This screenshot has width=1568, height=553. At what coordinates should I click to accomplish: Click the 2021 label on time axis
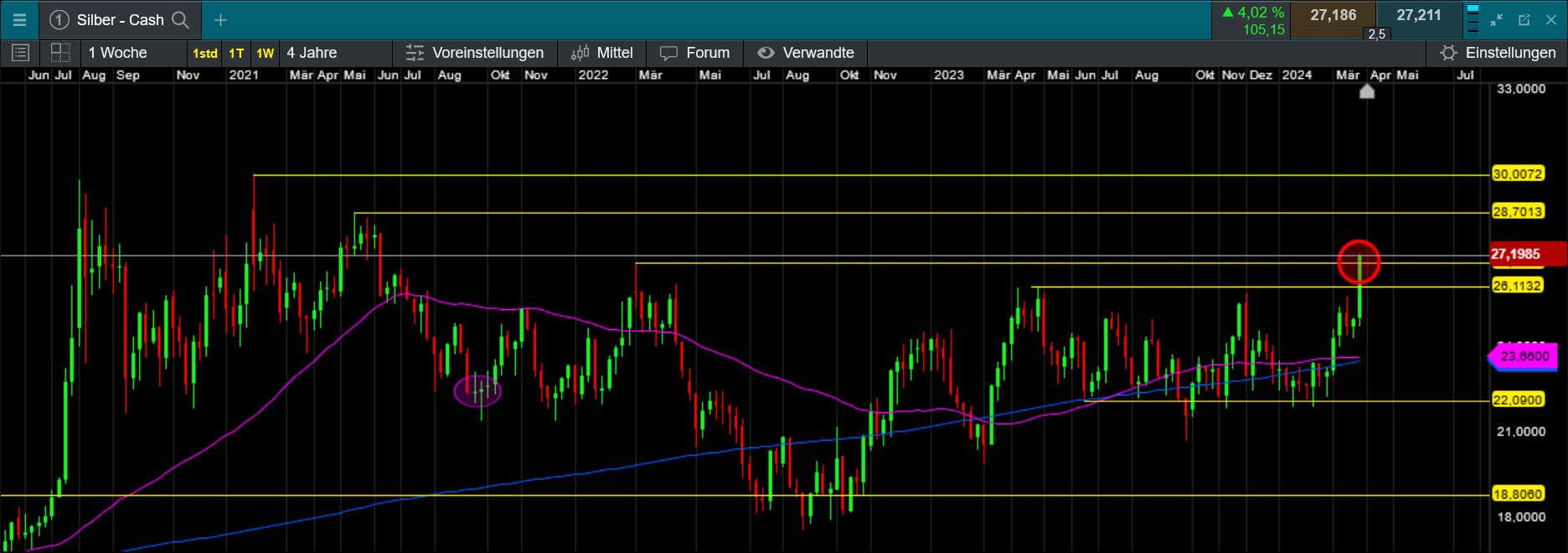coord(244,75)
